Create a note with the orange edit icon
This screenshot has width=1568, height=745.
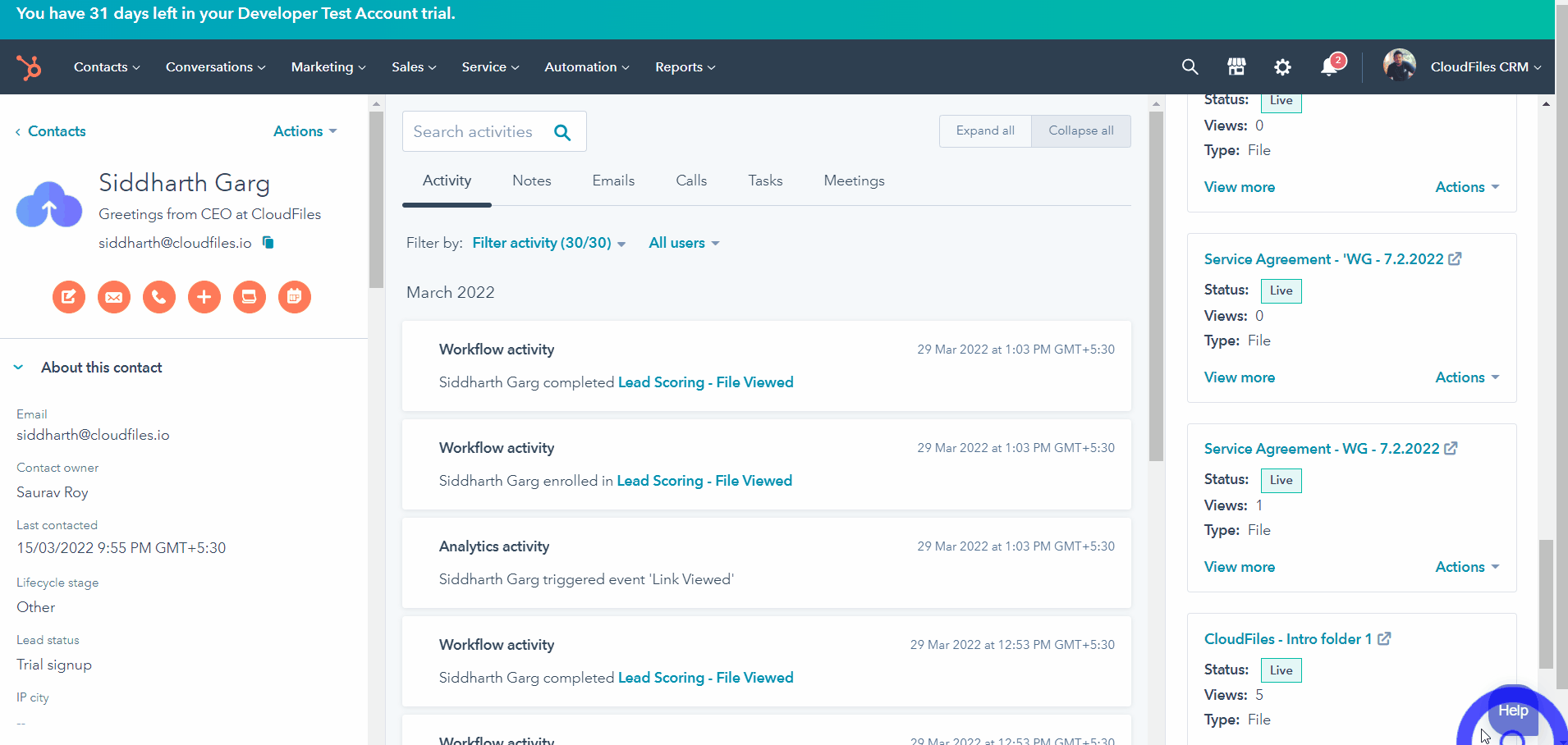coord(69,296)
